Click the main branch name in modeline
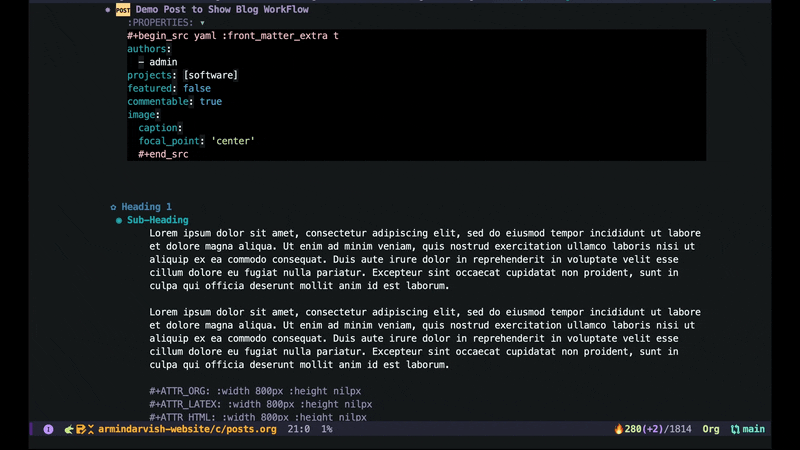The width and height of the screenshot is (800, 450). tap(754, 429)
